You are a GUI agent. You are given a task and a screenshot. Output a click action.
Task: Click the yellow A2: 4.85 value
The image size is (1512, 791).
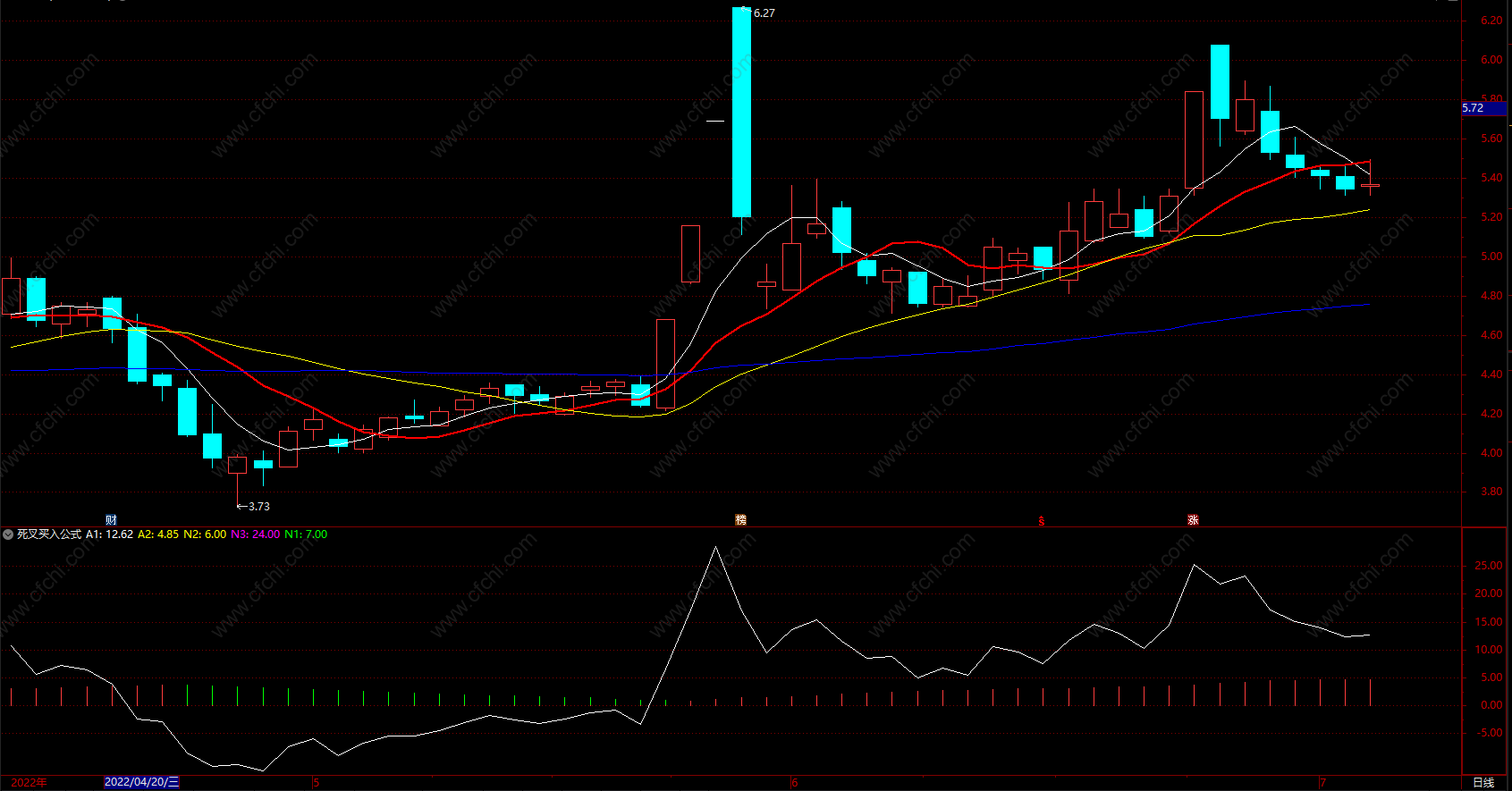click(158, 534)
